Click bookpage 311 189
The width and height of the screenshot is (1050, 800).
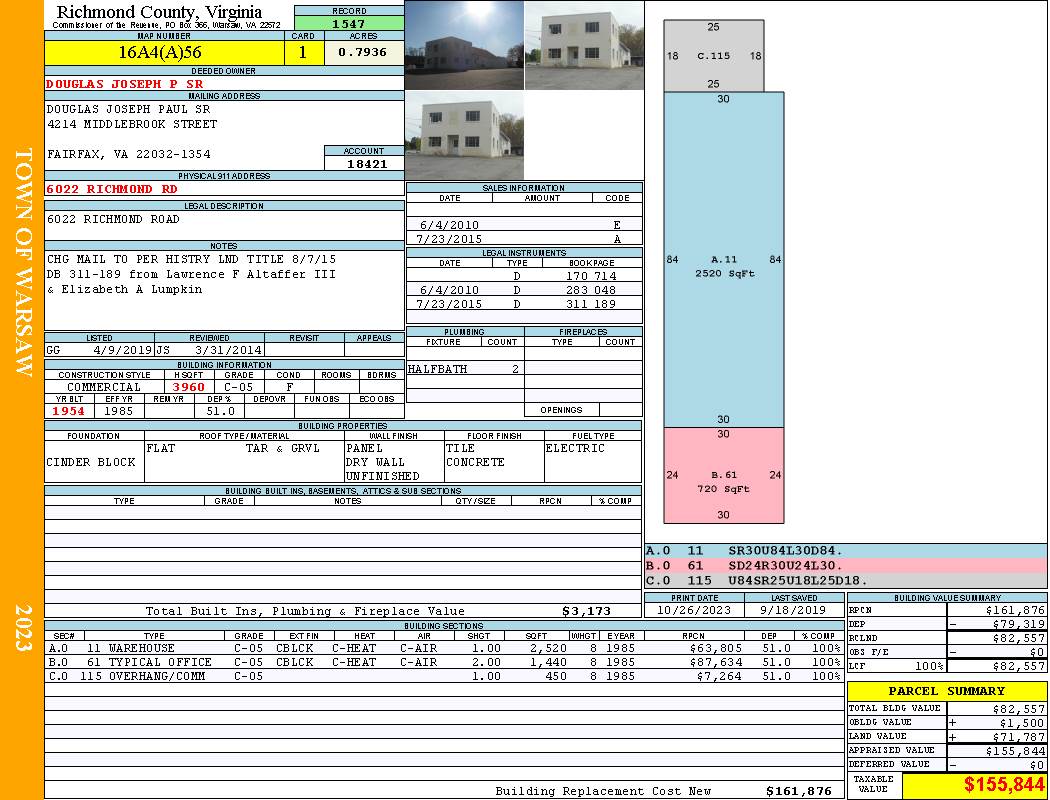coord(591,304)
